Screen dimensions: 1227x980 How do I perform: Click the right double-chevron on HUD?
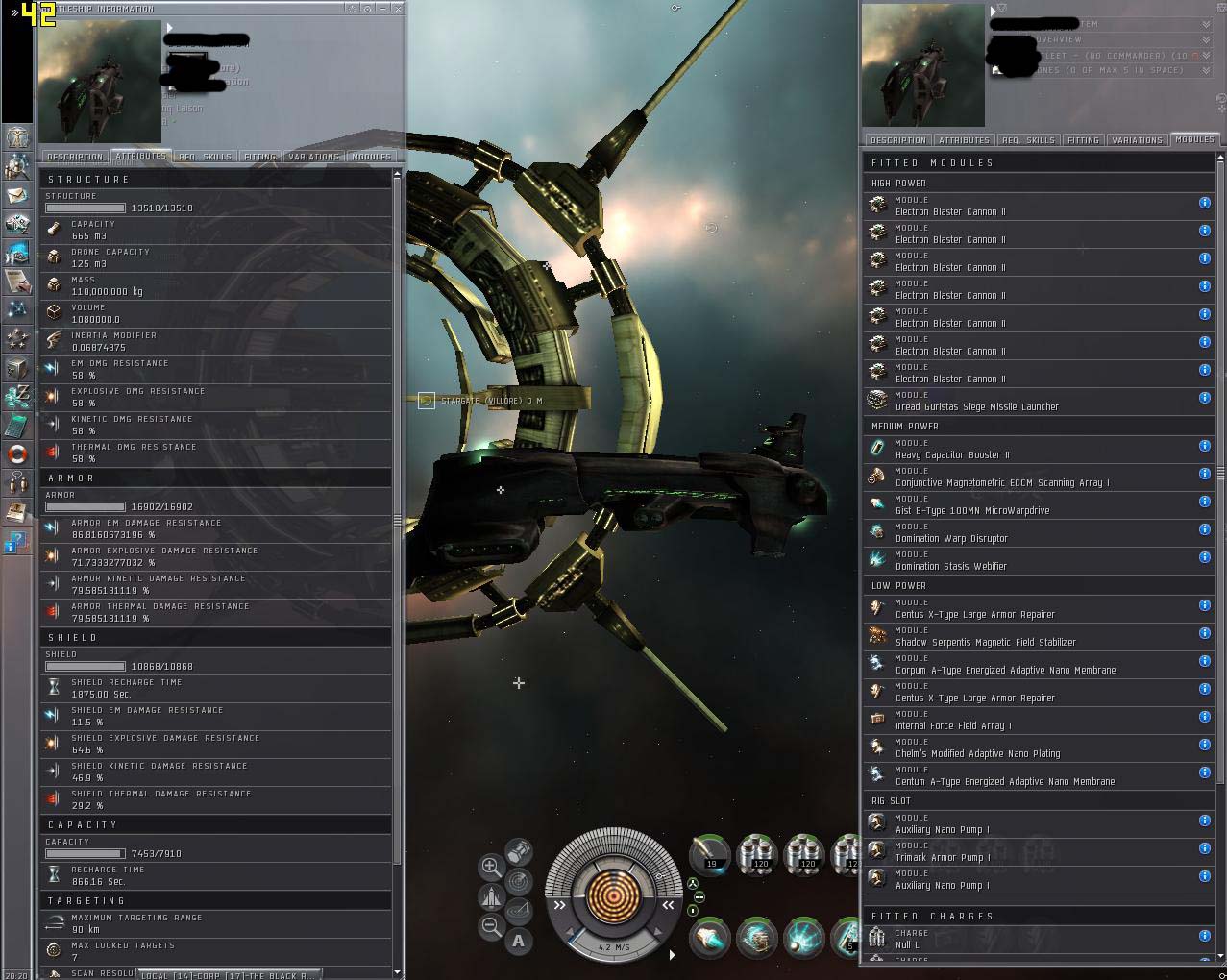click(x=667, y=905)
